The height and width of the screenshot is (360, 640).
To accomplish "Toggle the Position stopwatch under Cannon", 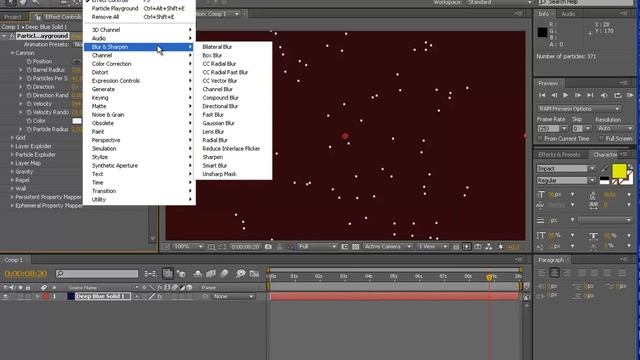I will [29, 61].
